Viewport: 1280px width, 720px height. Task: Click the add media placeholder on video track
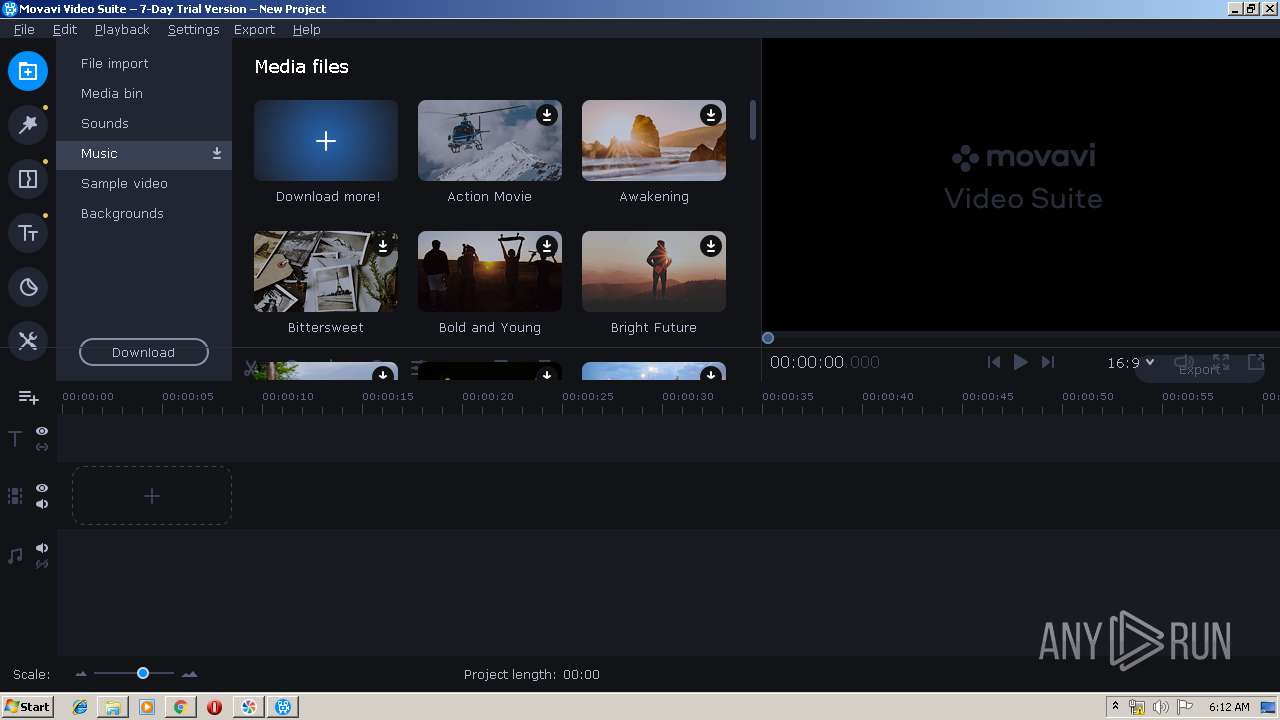[x=152, y=496]
